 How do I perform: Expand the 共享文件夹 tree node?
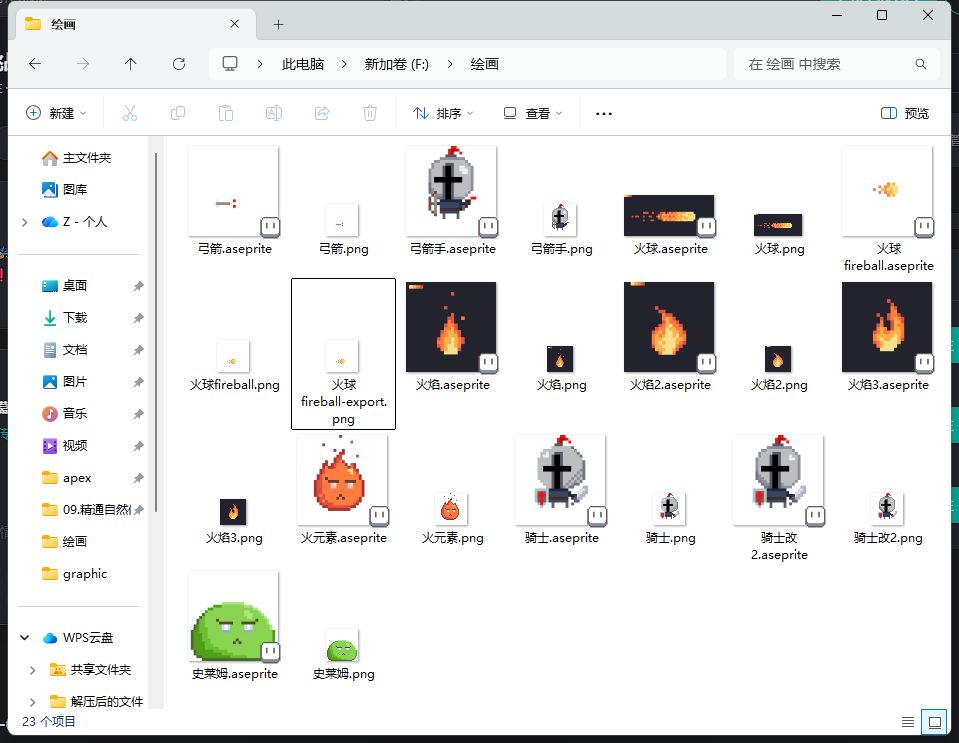[x=32, y=670]
